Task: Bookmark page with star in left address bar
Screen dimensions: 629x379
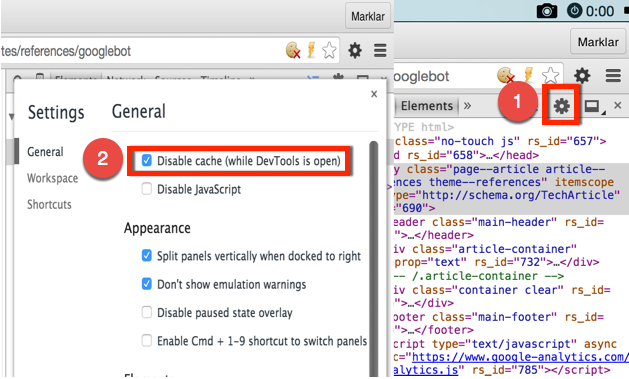Action: [329, 51]
